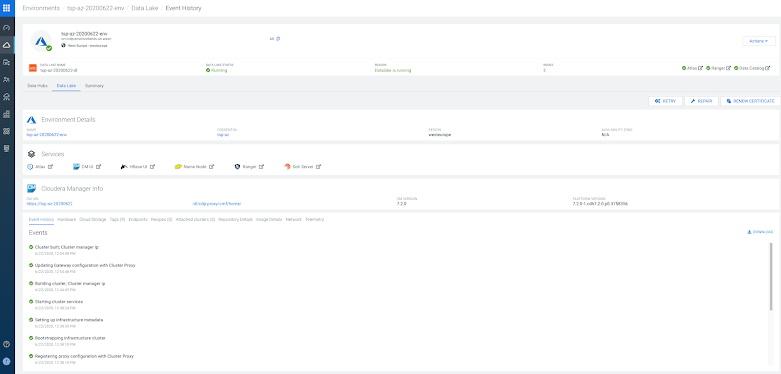
Task: Open the Name Node service icon
Action: [178, 167]
